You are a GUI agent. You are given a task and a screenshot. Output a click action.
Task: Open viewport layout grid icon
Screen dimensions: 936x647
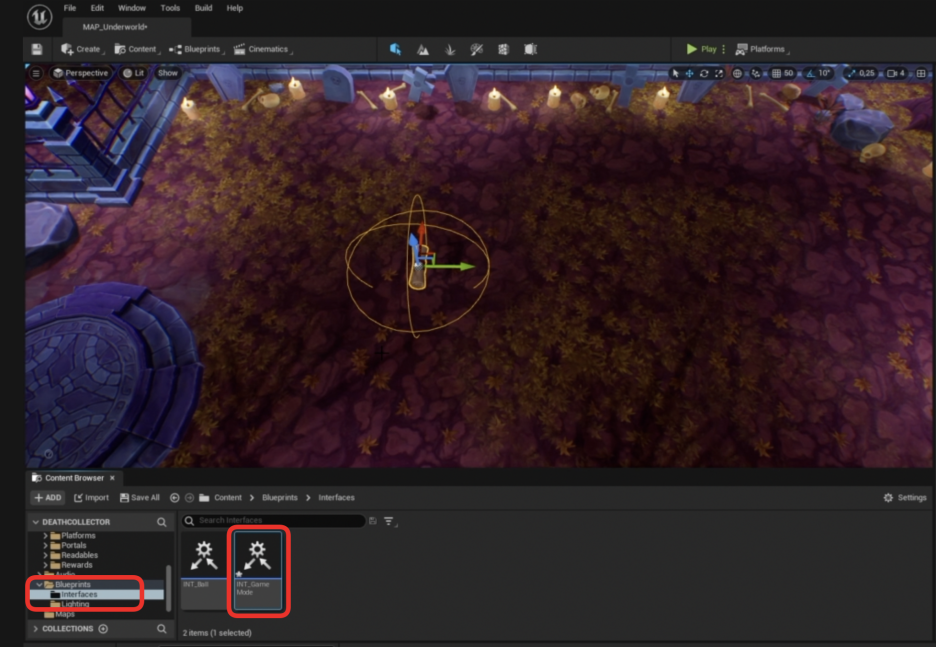pyautogui.click(x=921, y=73)
